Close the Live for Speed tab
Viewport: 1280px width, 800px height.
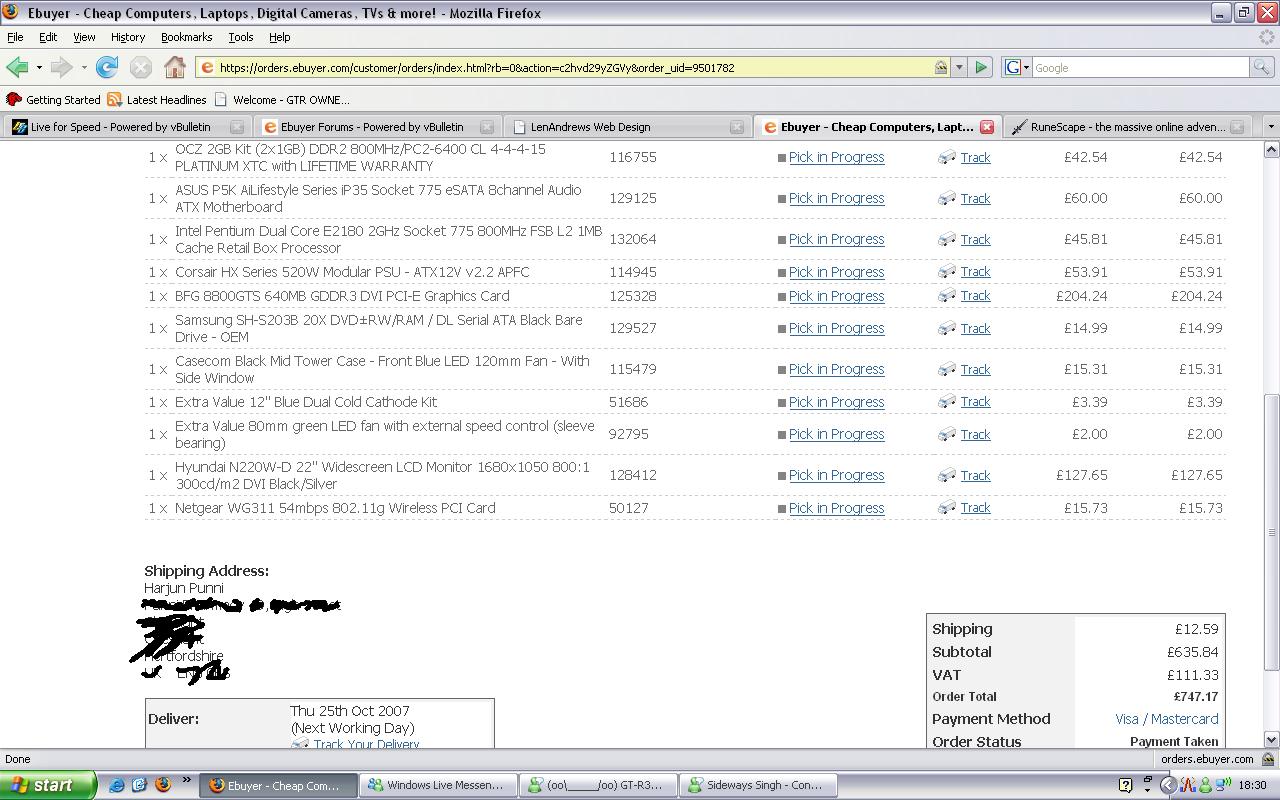click(x=237, y=127)
